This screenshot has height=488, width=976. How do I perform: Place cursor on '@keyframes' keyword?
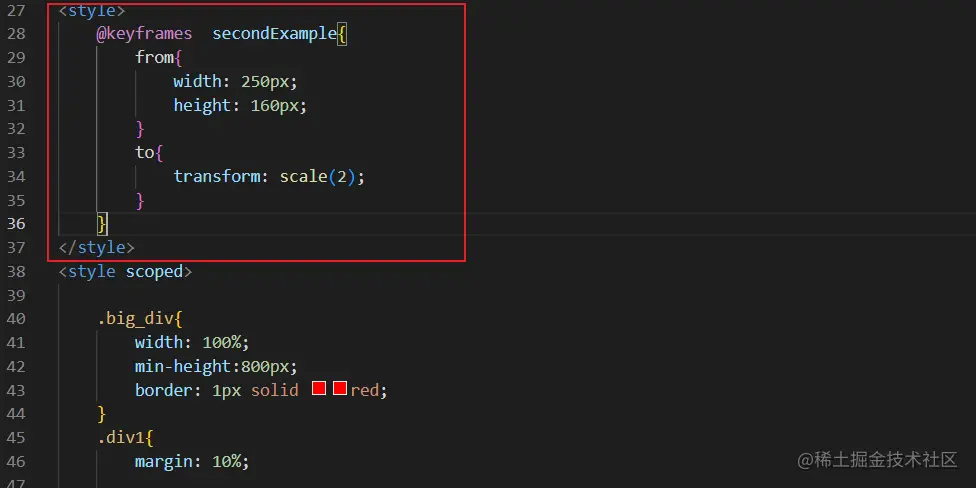point(144,34)
